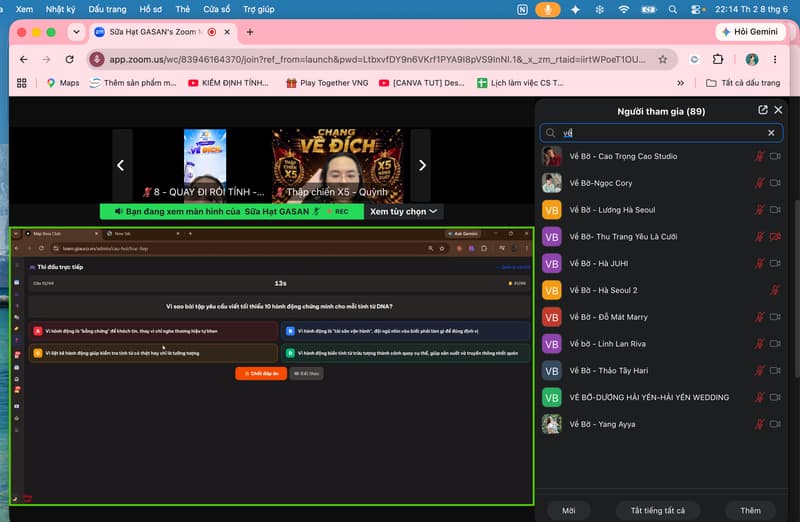Close the Sữa Hạt GASAN's Zoom tab
This screenshot has height=522, width=800.
(227, 32)
